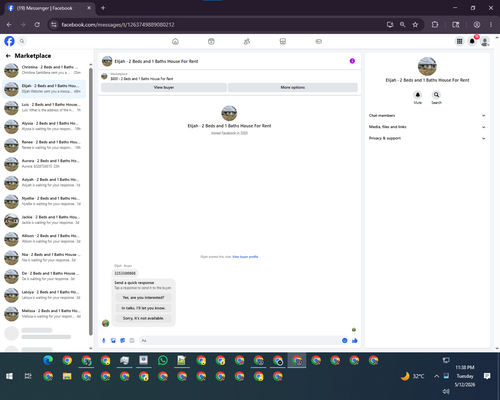
Task: Bookmark this page with the star icon
Action: point(415,25)
